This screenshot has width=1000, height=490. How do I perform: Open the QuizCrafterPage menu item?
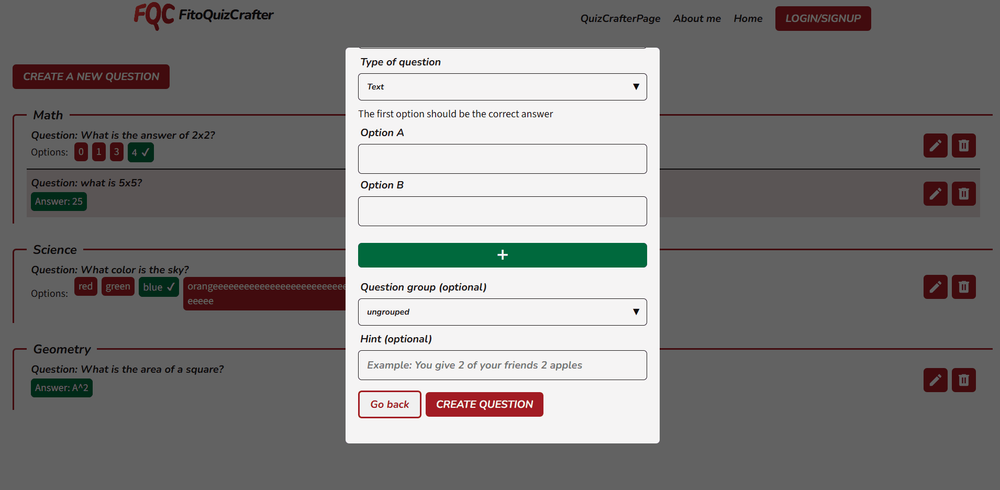tap(620, 19)
